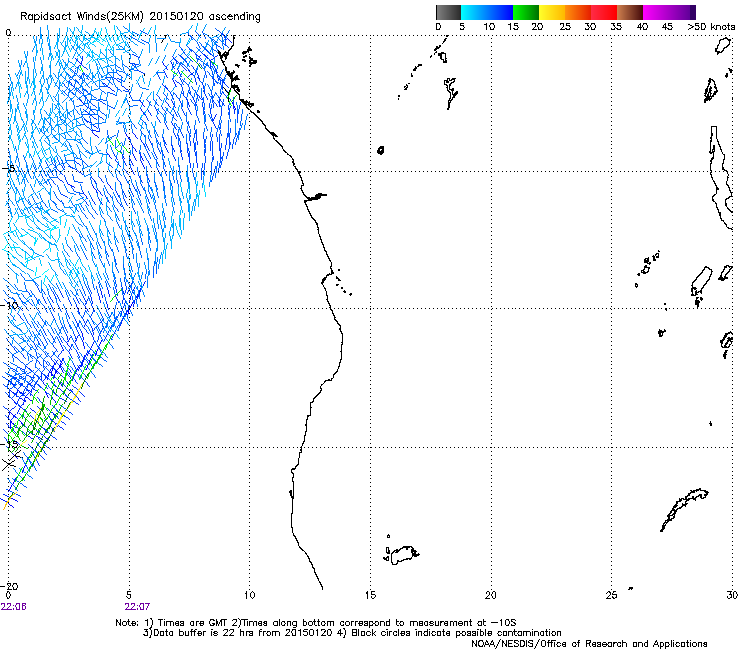Click the legend tick label '40'
740x650 pixels.
[x=642, y=27]
